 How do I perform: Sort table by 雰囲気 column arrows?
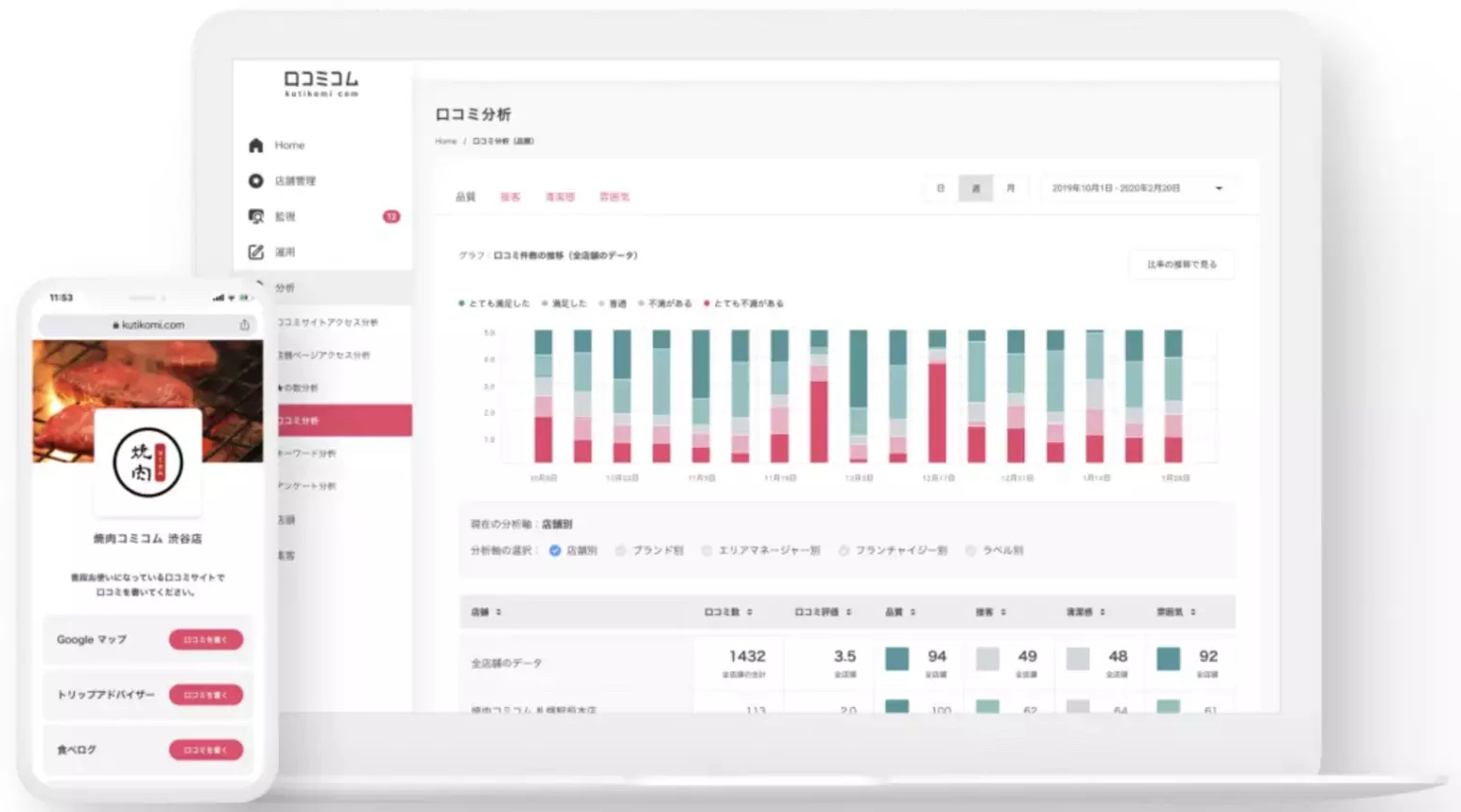1193,613
